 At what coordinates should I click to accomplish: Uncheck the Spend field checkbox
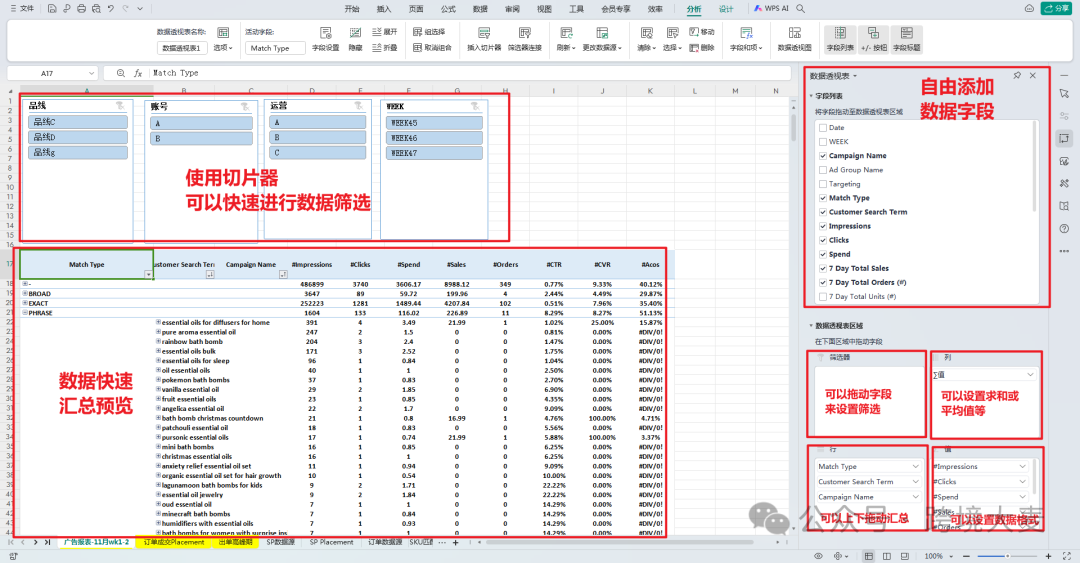(x=823, y=254)
